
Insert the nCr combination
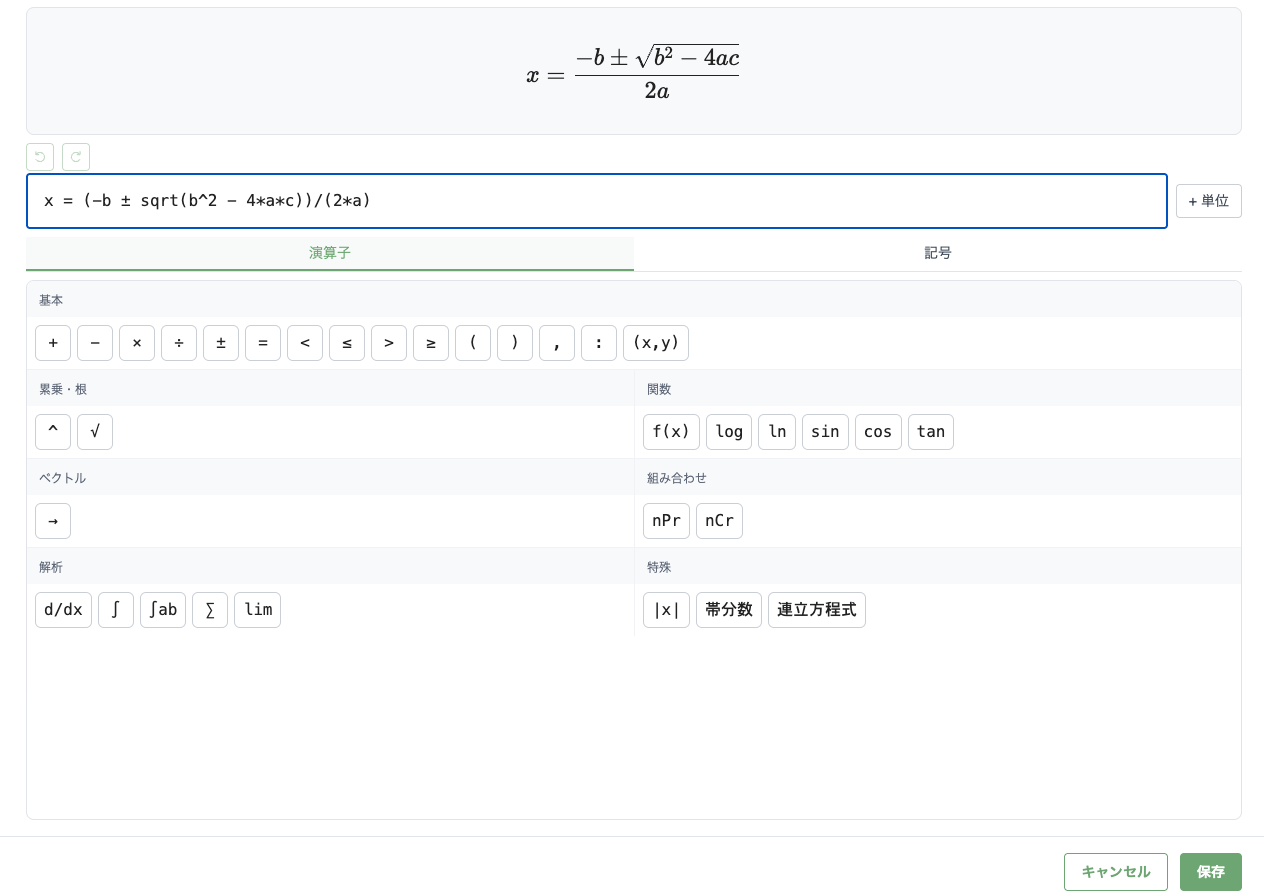coord(719,521)
